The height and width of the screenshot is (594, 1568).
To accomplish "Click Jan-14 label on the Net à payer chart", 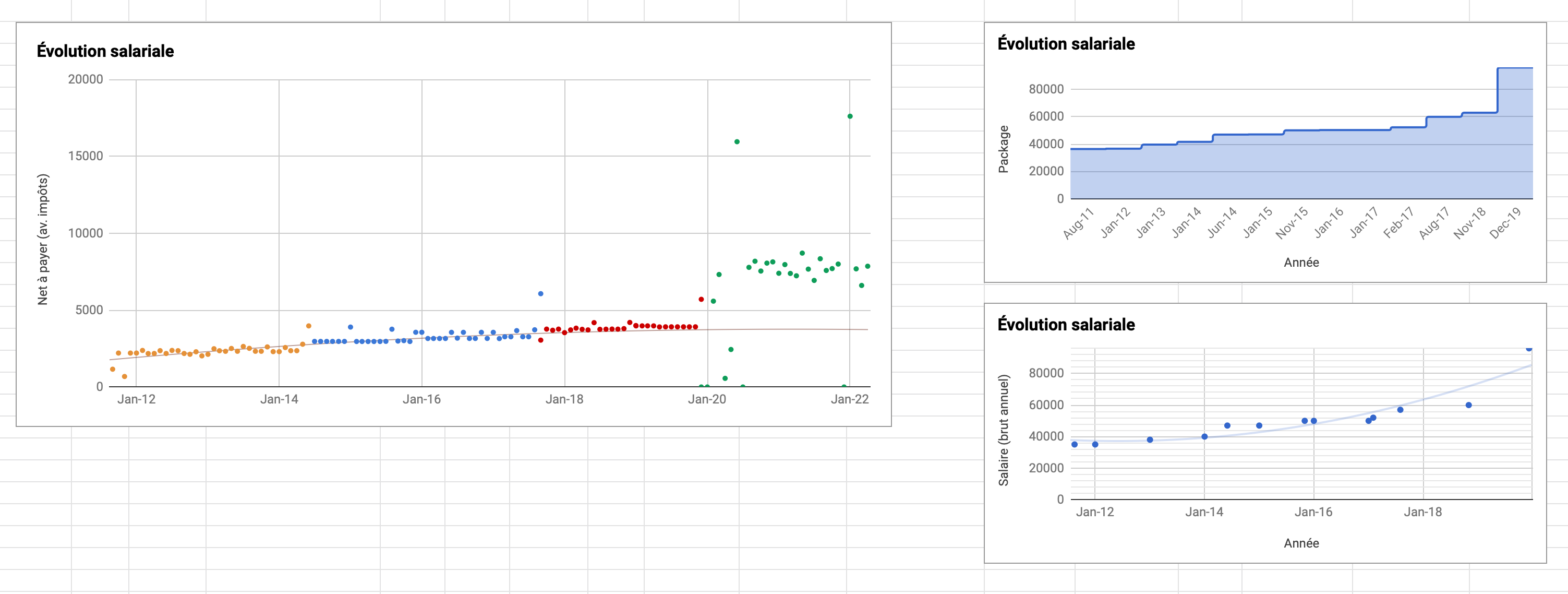I will point(279,400).
